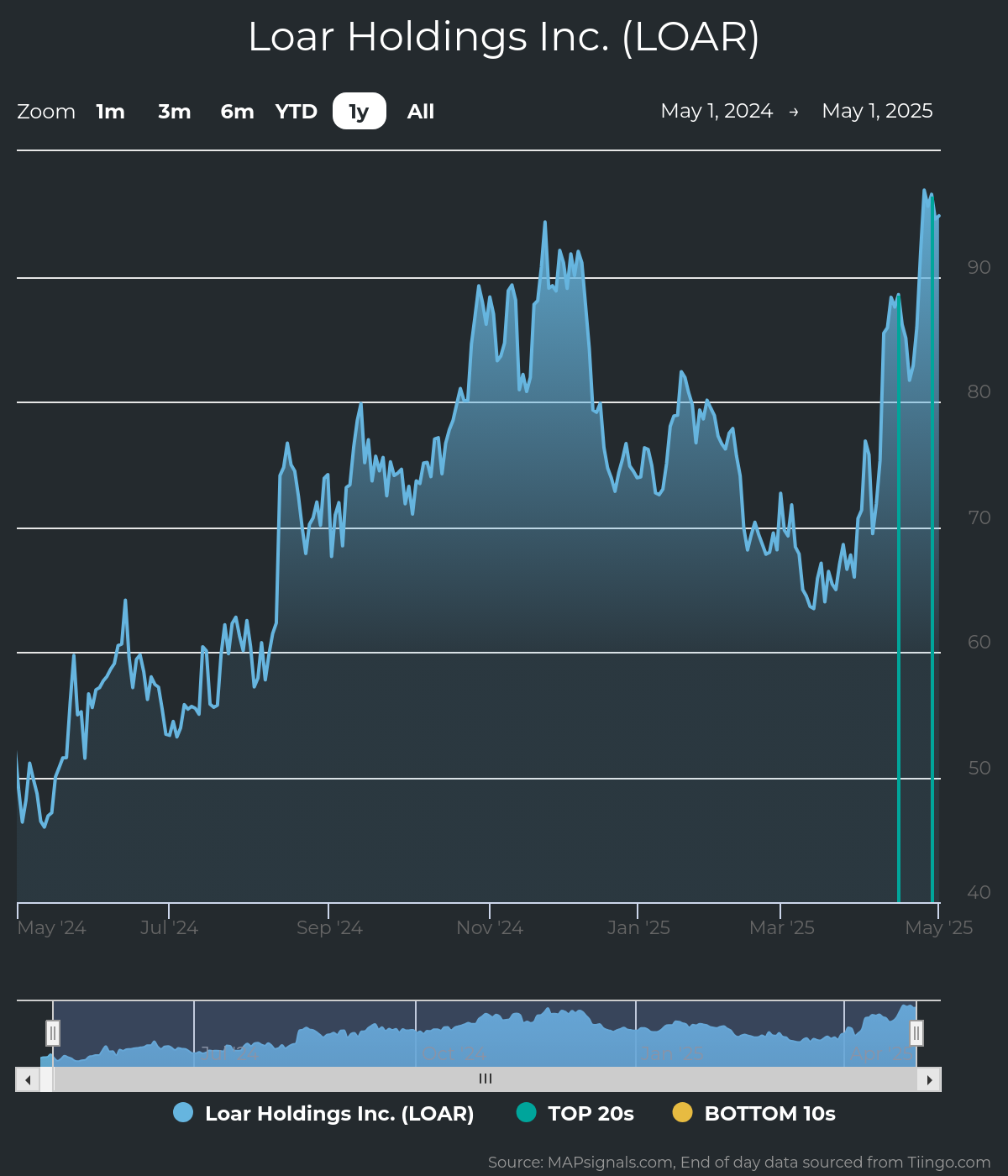
Task: Click the Nov '24 date axis label
Action: click(x=490, y=927)
